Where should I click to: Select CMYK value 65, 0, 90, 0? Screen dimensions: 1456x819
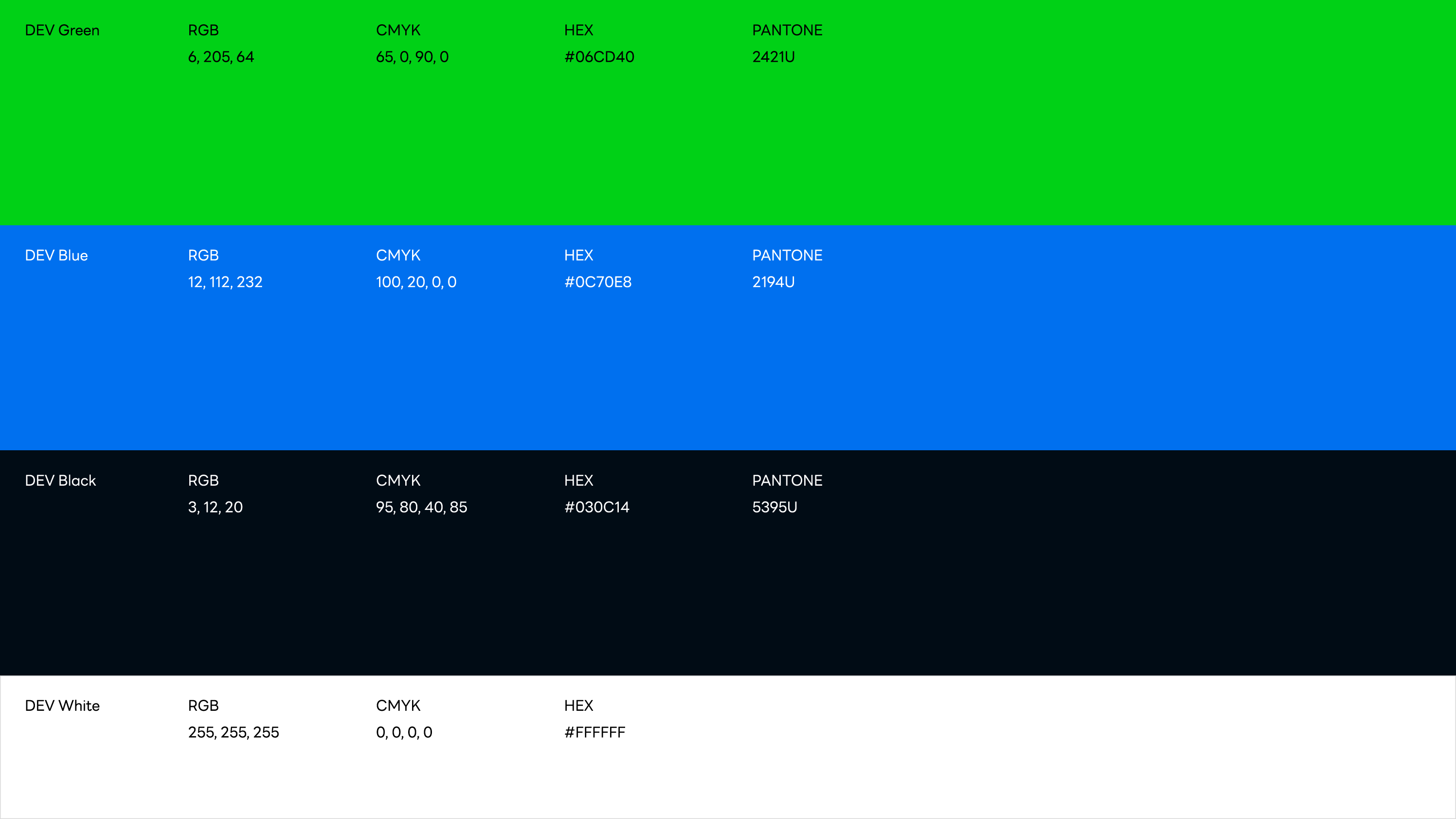[412, 57]
